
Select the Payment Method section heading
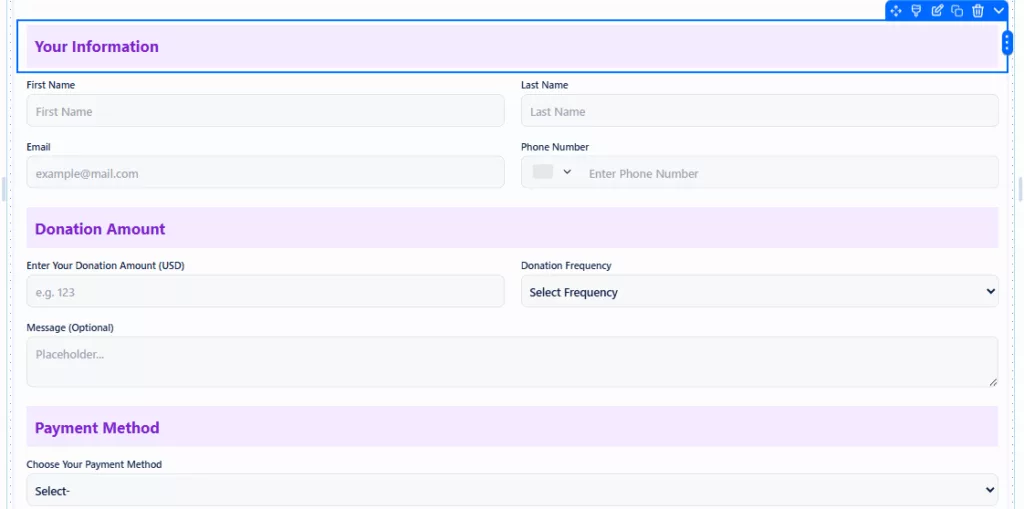97,428
